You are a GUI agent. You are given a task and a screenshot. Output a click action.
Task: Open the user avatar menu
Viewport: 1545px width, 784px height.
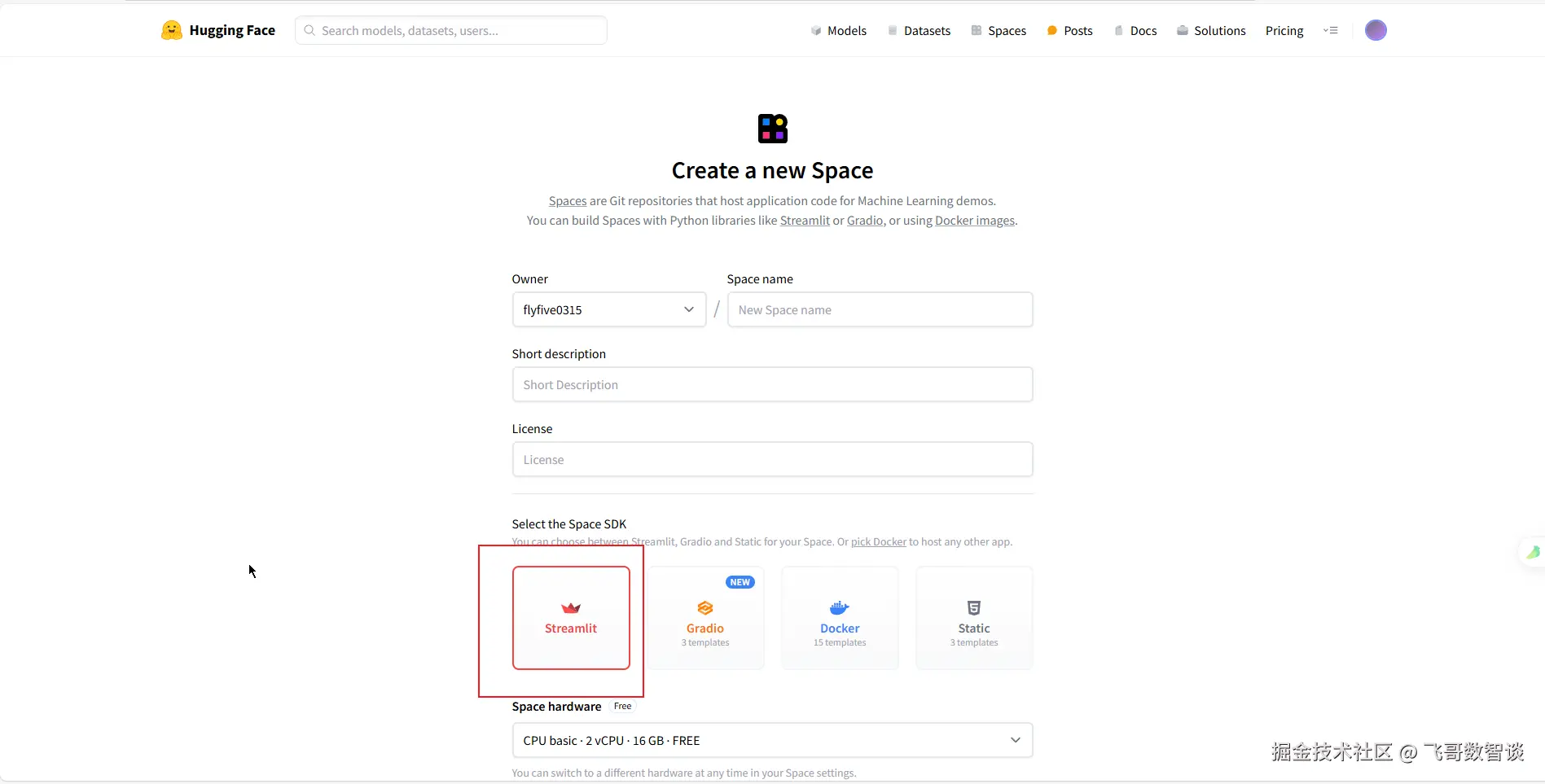[1376, 30]
